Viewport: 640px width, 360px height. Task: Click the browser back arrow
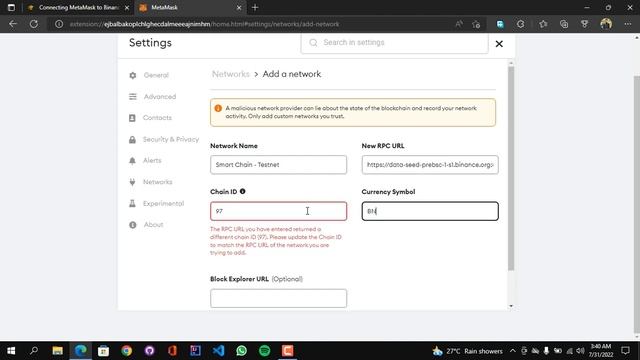pos(13,24)
